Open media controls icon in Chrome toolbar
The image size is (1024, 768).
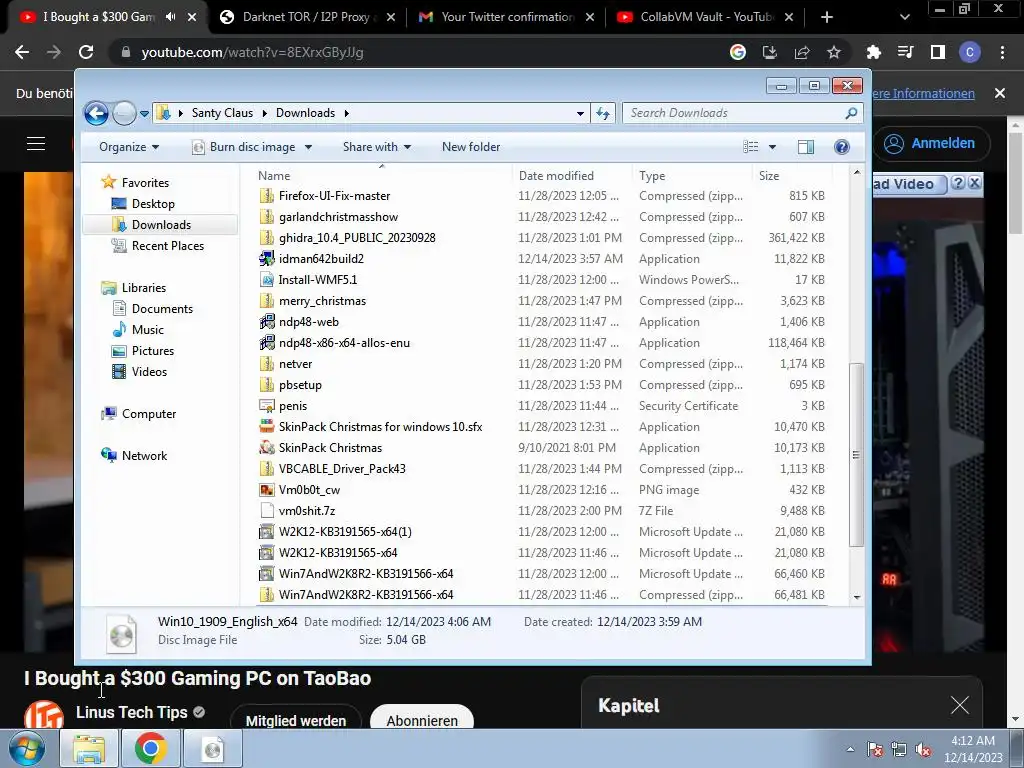click(905, 52)
